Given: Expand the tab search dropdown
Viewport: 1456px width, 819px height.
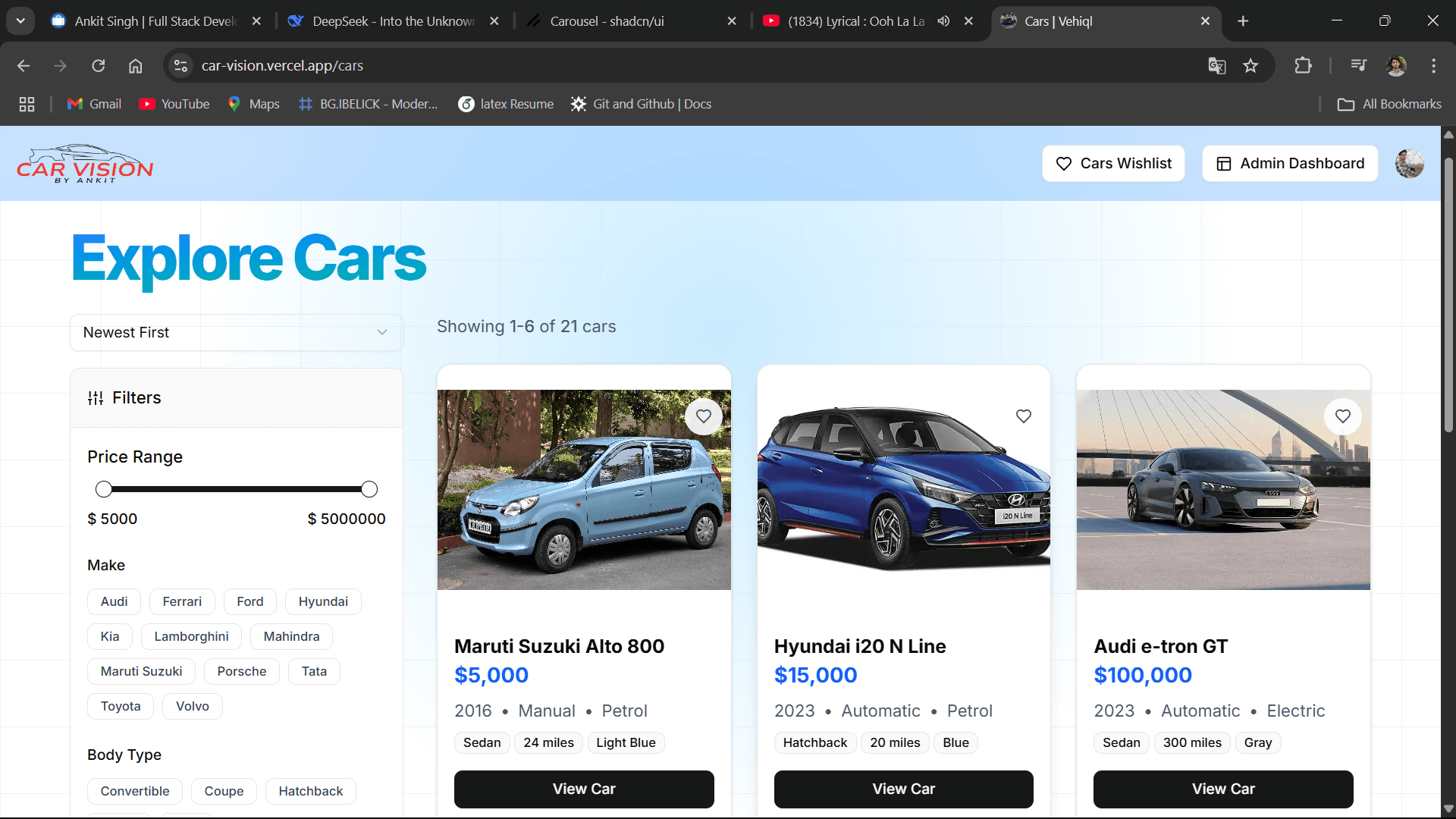Looking at the screenshot, I should [x=20, y=21].
